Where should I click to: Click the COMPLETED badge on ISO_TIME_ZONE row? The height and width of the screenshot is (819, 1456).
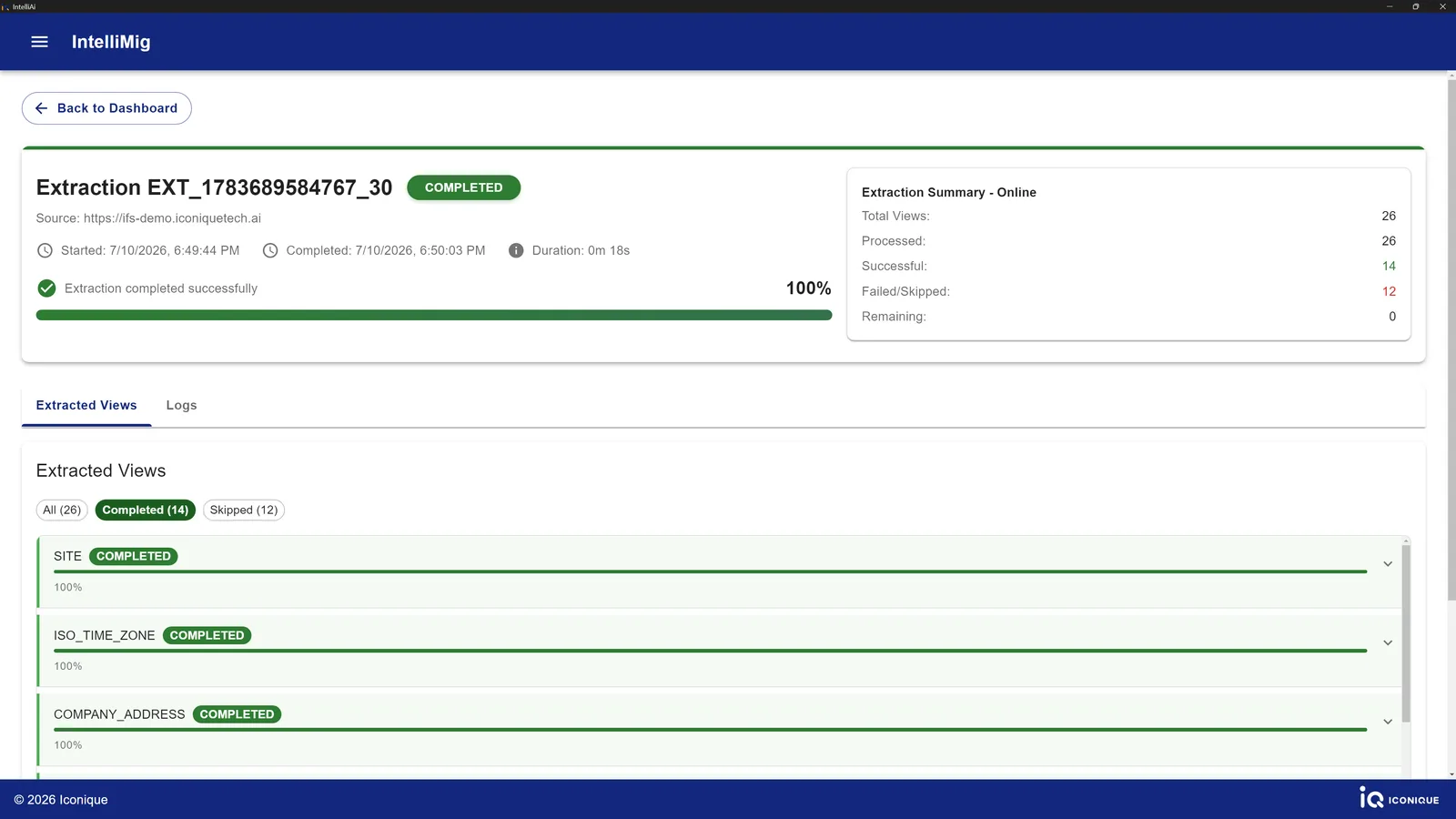207,635
